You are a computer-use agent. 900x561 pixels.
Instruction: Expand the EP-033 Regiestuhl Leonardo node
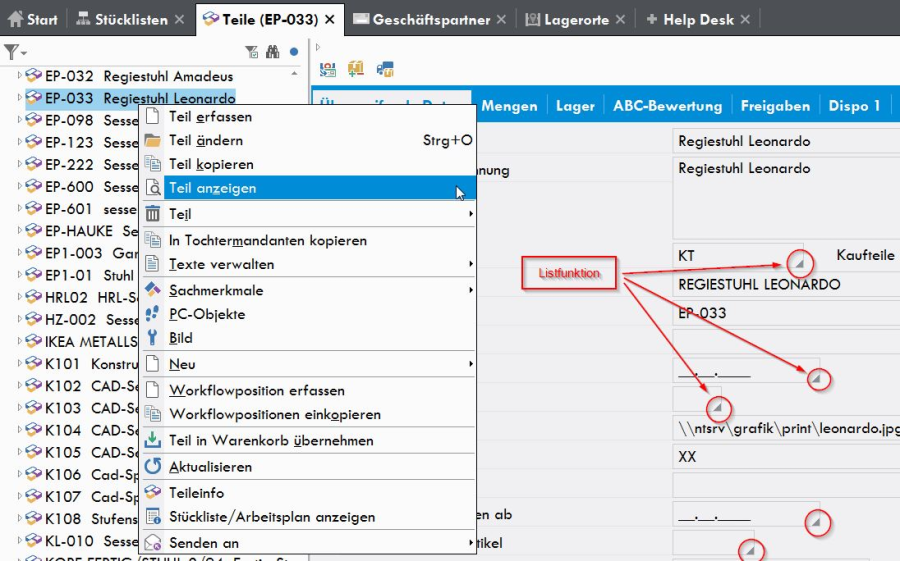(x=19, y=98)
